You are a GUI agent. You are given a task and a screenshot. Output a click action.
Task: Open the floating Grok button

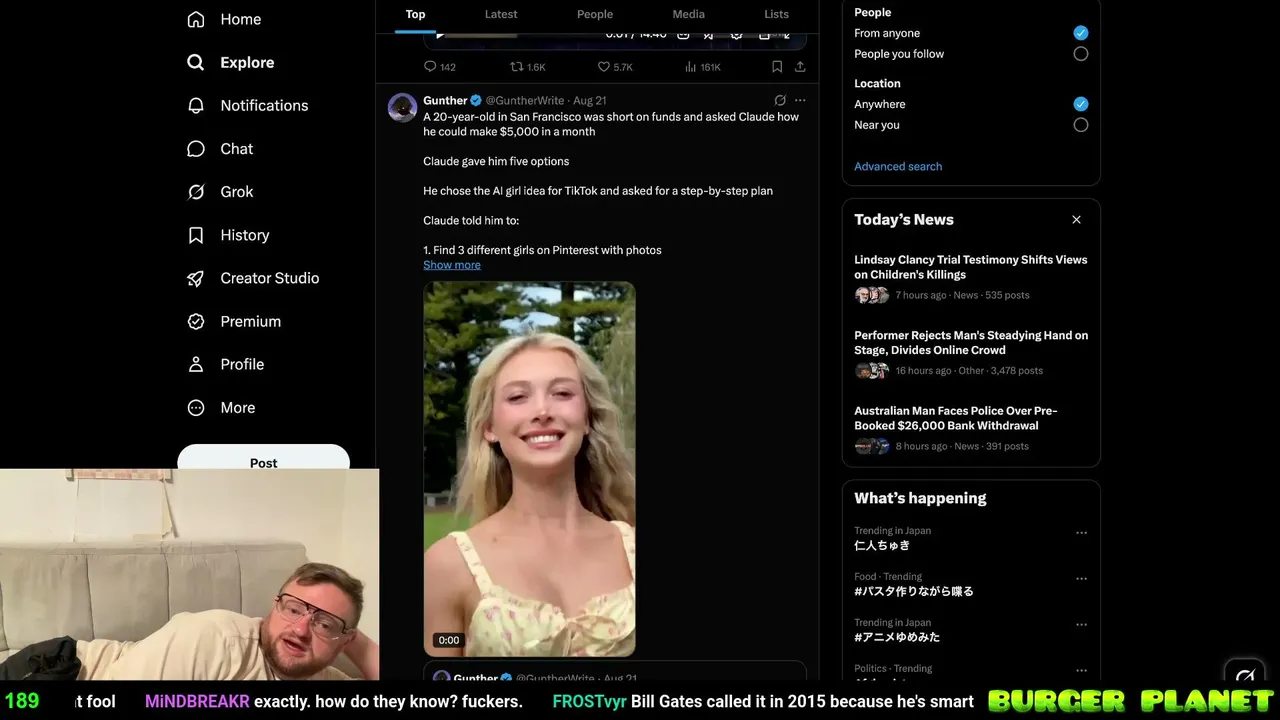click(1245, 677)
